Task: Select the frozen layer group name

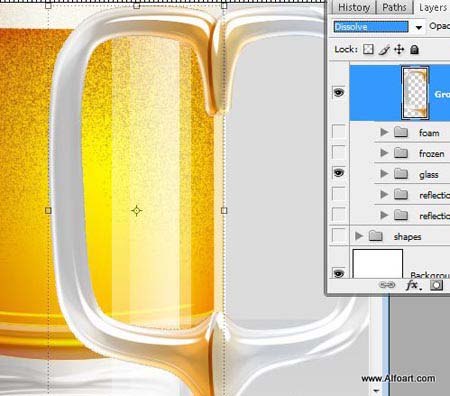Action: pyautogui.click(x=432, y=154)
